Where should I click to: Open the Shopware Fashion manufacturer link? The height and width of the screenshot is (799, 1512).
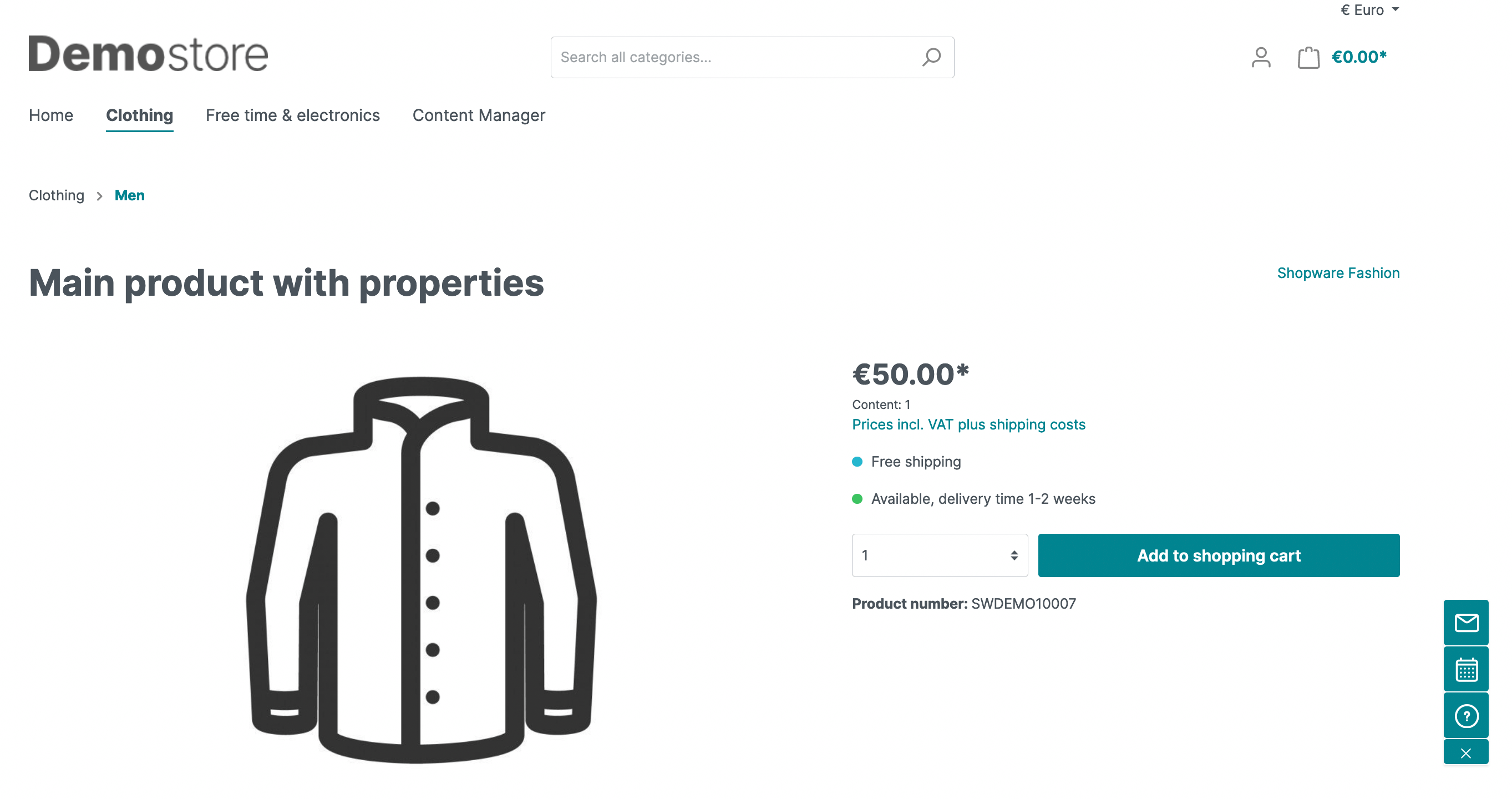(x=1338, y=273)
